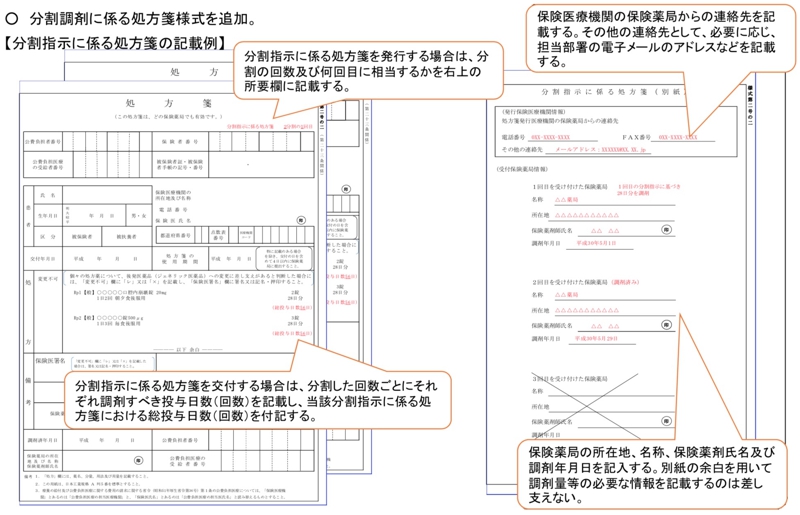This screenshot has width=800, height=515.
Task: Click the その他の連絡先 mail address field
Action: pos(600,150)
